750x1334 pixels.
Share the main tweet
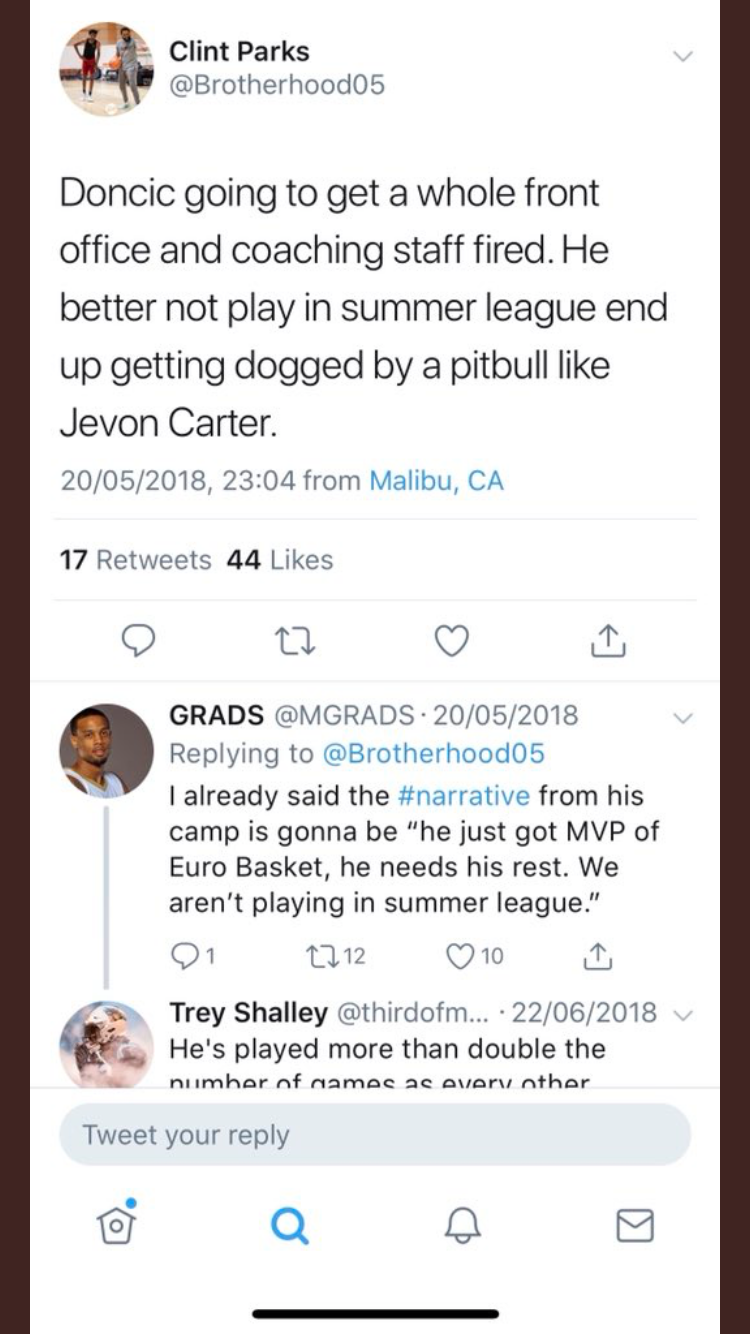(x=607, y=640)
